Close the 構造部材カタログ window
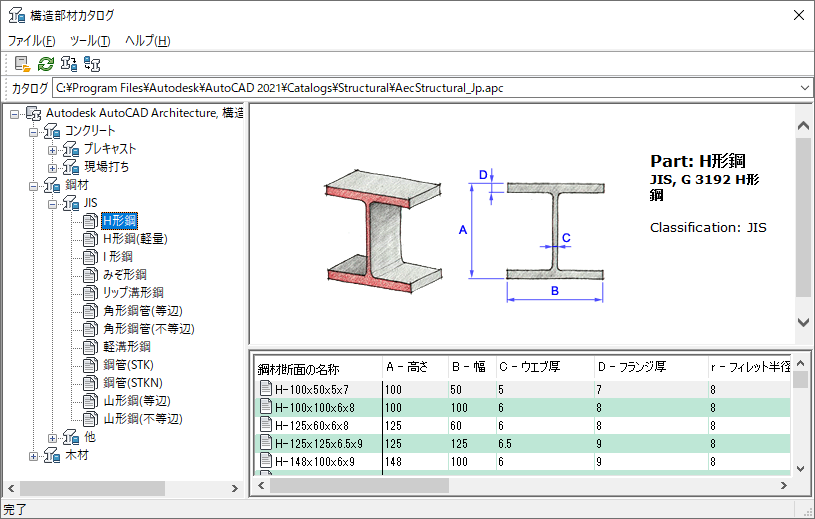Image resolution: width=815 pixels, height=519 pixels. [x=799, y=15]
